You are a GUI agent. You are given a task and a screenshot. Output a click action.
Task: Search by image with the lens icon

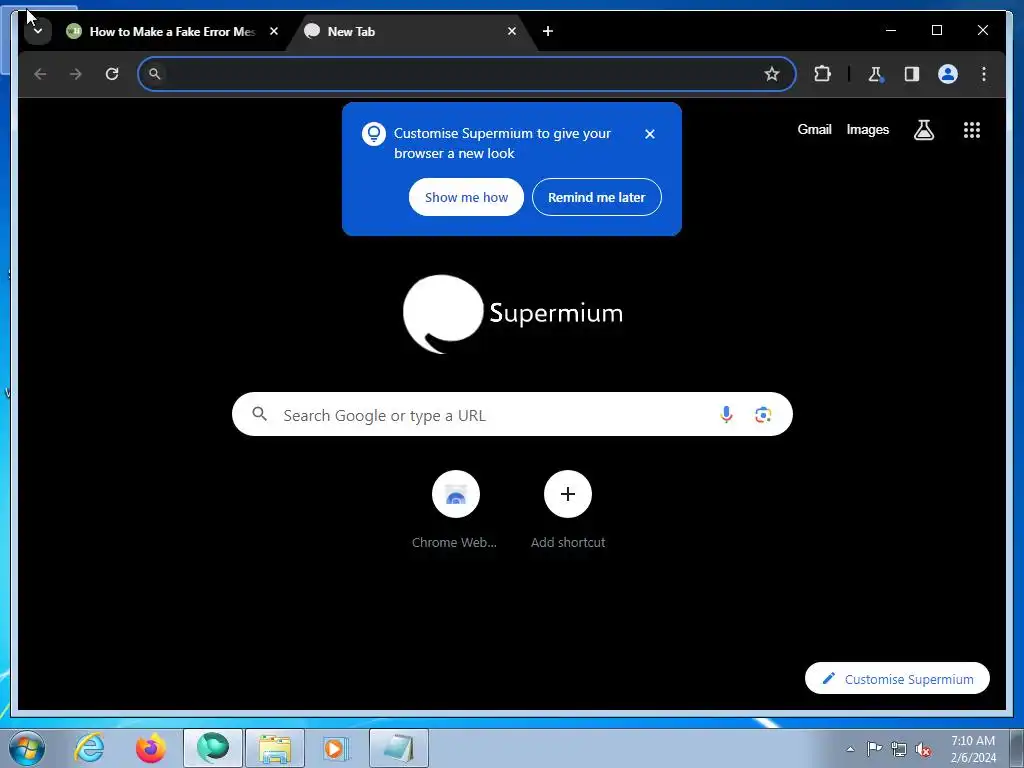click(x=763, y=415)
